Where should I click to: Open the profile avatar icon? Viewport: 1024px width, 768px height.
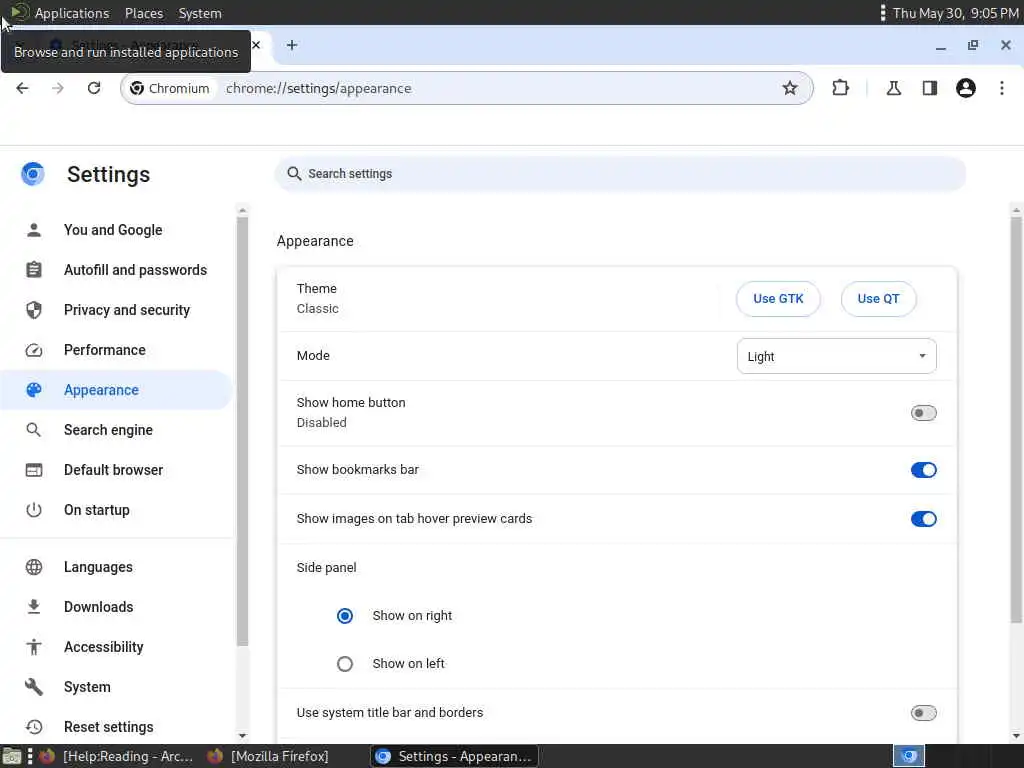pos(965,88)
